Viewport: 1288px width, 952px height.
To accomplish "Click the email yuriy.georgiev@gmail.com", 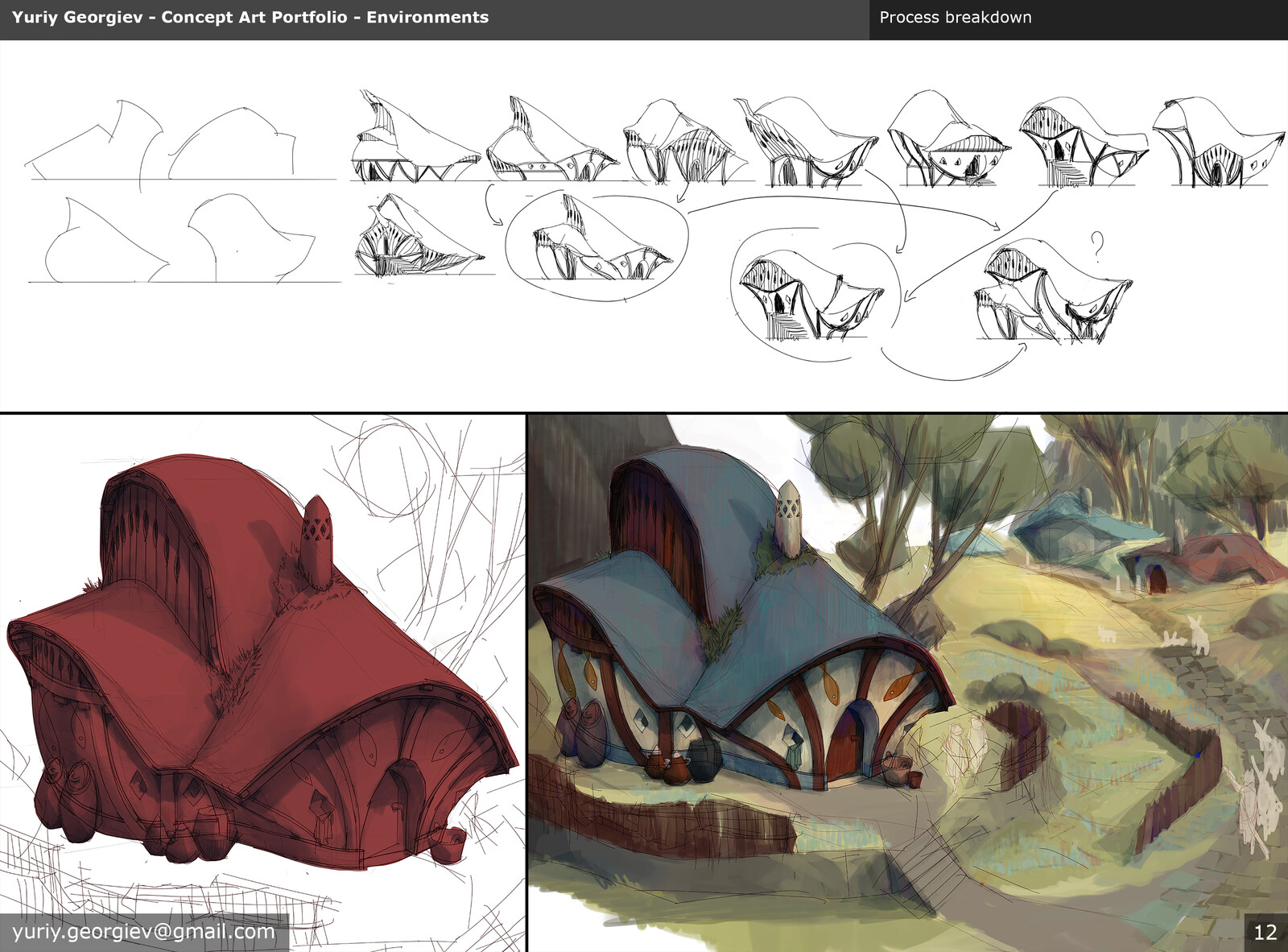I will [144, 932].
